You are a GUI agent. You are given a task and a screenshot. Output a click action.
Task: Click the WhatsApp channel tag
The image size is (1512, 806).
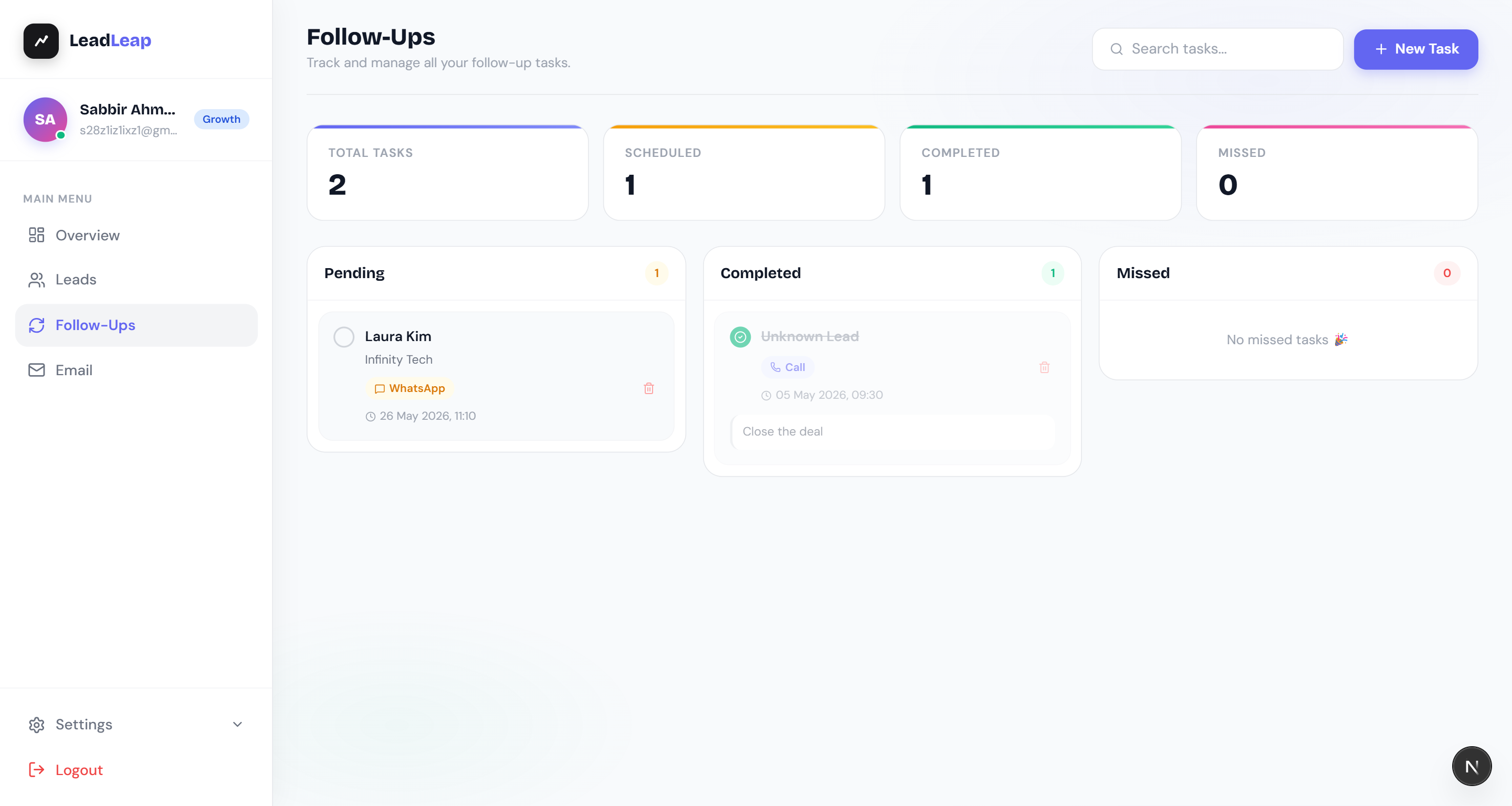point(409,388)
